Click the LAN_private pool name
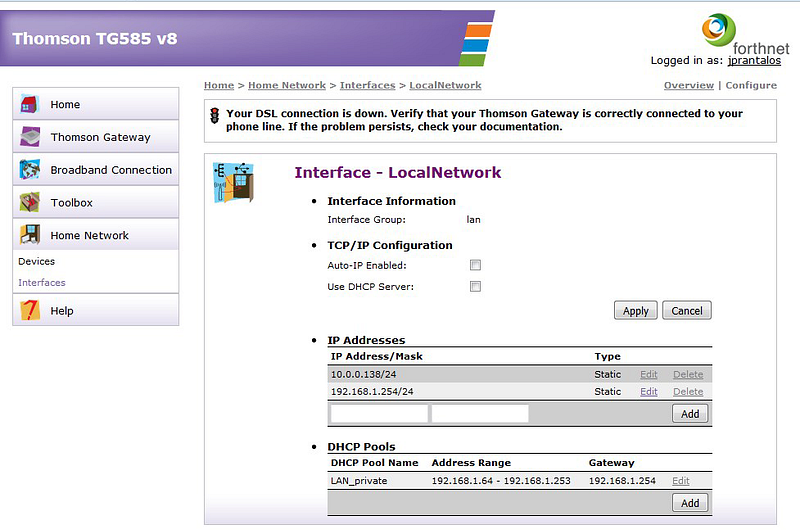This screenshot has height=530, width=800. pos(359,481)
